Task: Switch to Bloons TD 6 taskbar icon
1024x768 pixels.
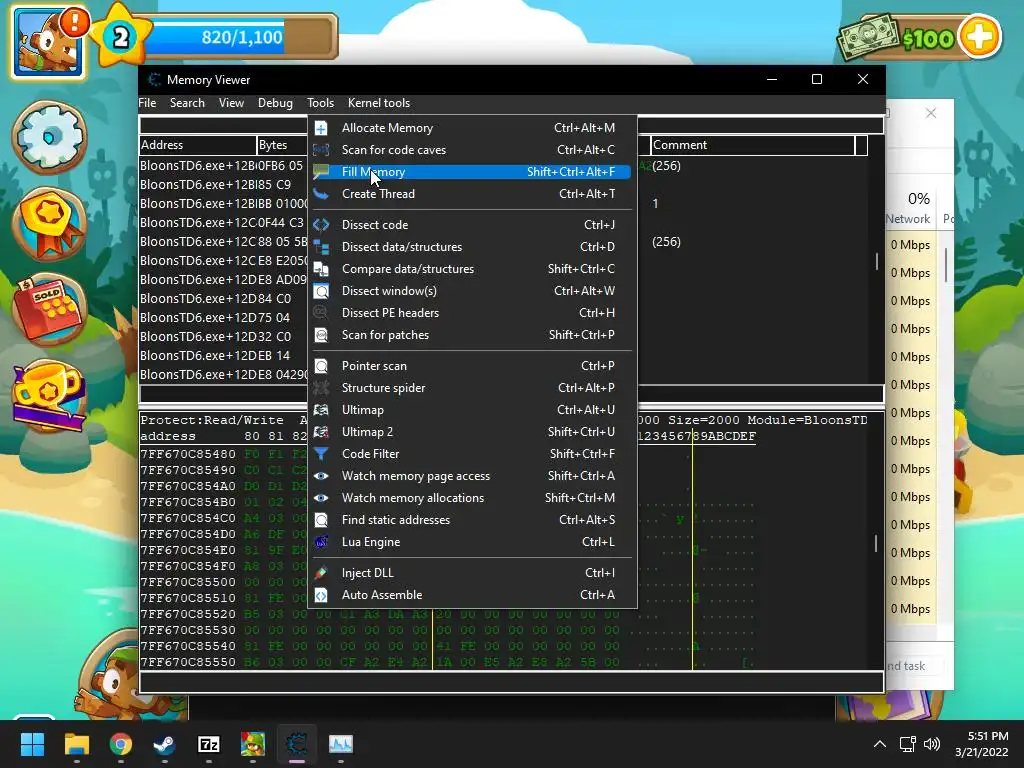Action: 253,744
